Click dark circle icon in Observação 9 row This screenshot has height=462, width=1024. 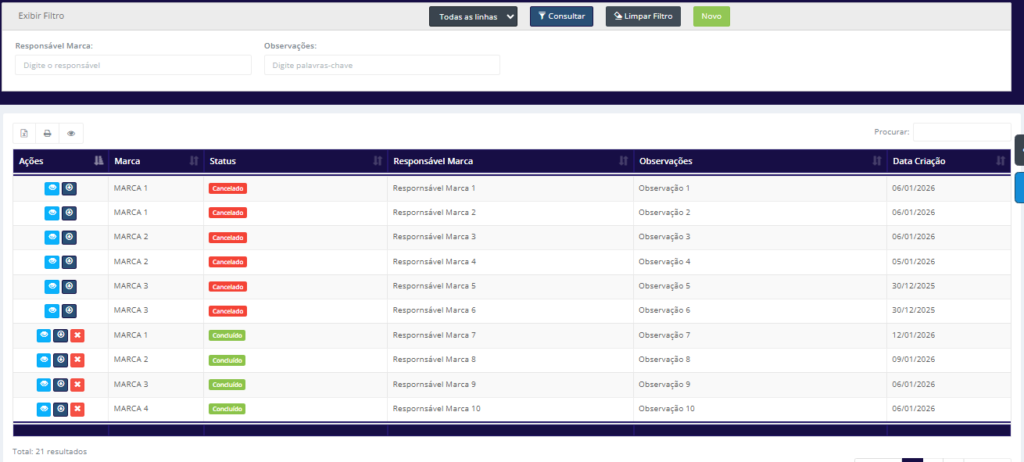pyautogui.click(x=61, y=384)
